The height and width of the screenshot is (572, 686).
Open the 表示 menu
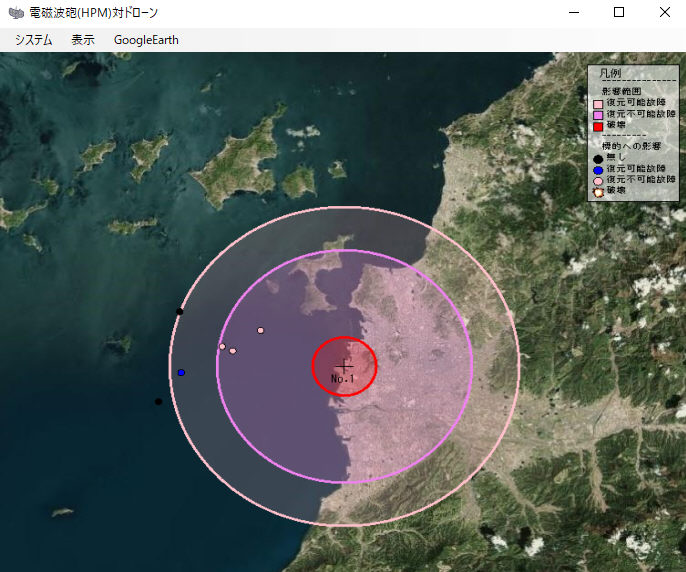83,40
